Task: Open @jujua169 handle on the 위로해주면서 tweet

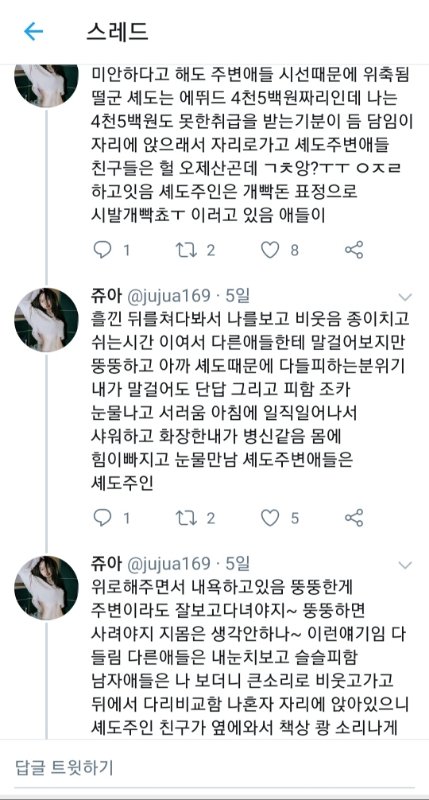Action: [168, 563]
